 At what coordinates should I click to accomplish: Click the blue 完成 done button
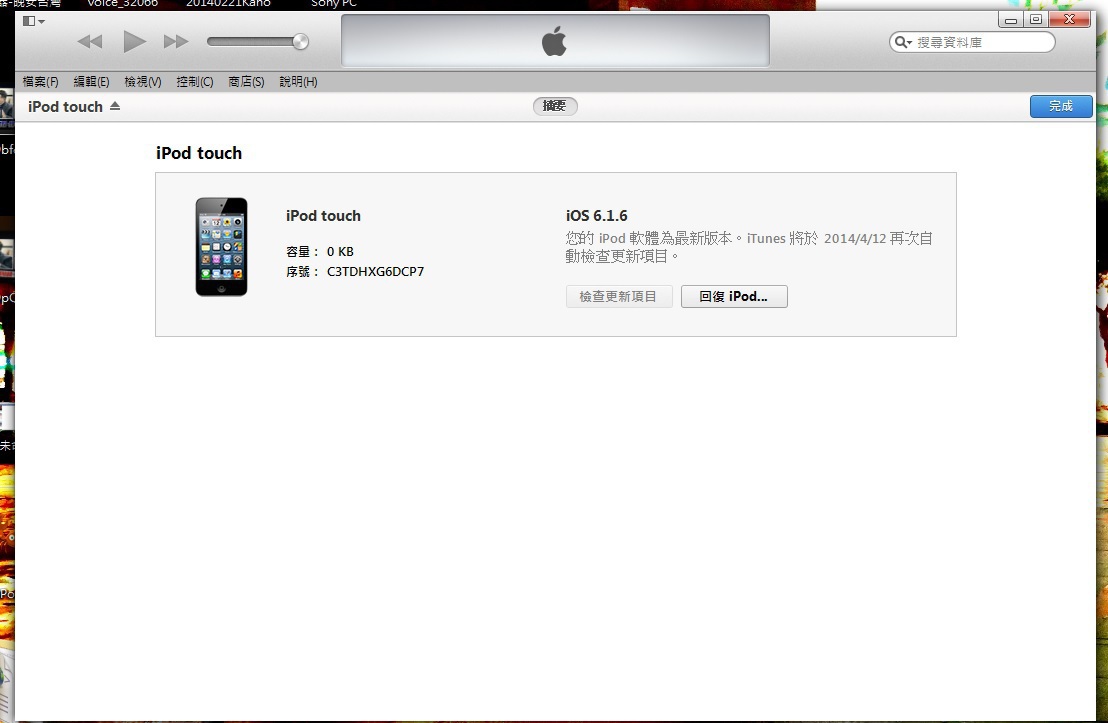click(x=1061, y=106)
